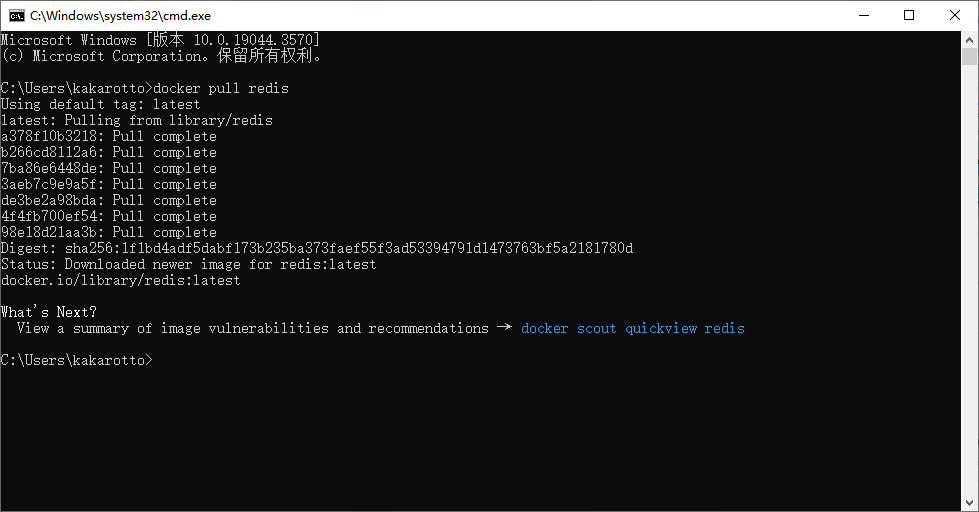Click the 'Using default tag: latest' line
The image size is (979, 512).
(x=100, y=104)
